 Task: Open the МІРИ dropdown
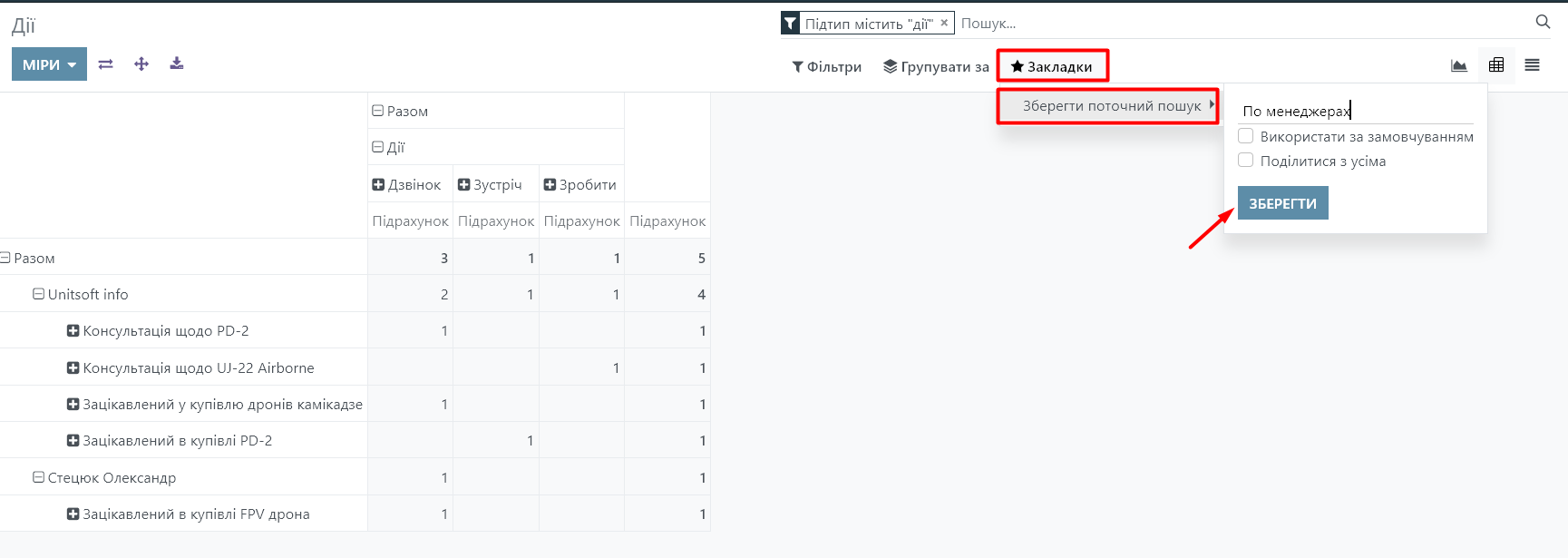[x=49, y=64]
